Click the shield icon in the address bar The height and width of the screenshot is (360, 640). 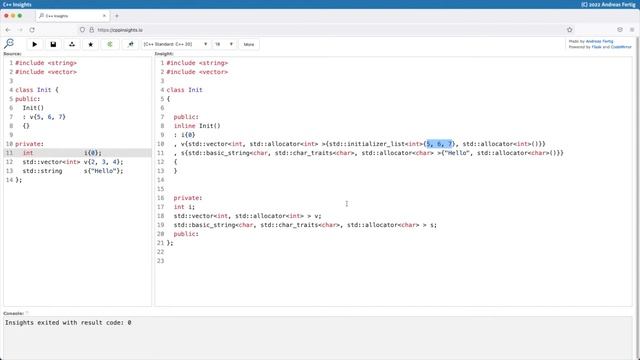[x=82, y=30]
